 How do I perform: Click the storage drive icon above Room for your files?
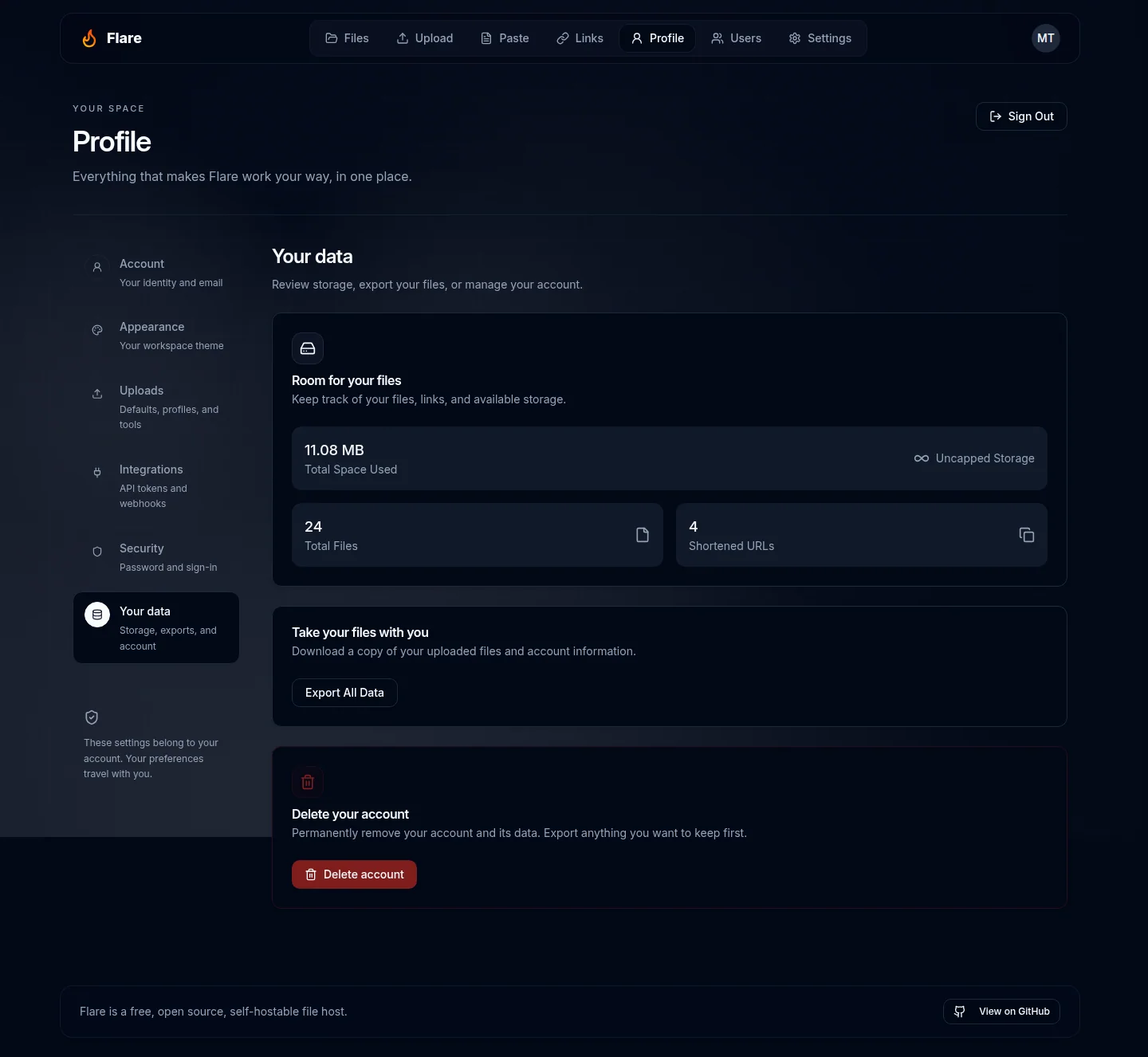[308, 348]
